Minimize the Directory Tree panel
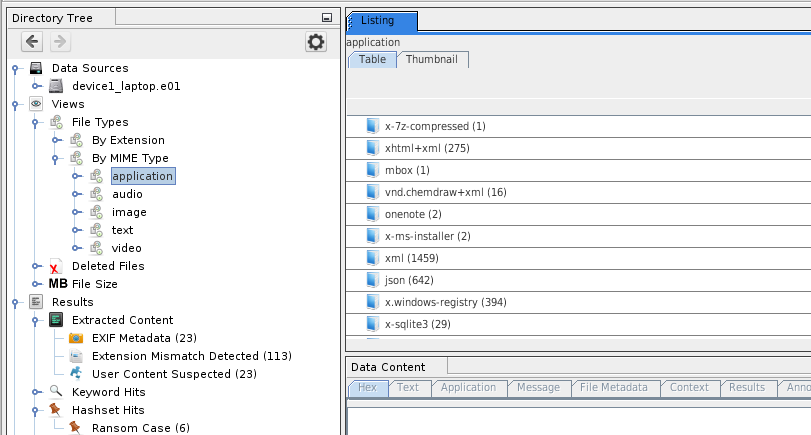This screenshot has width=811, height=435. point(326,18)
